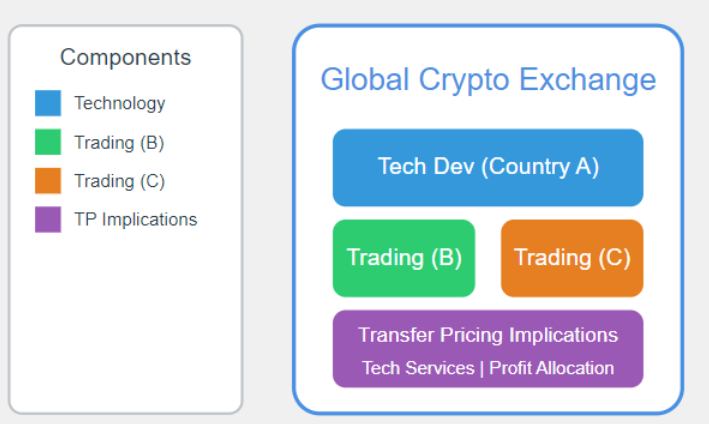Select the Technology label in the legend
Image resolution: width=709 pixels, height=424 pixels.
[119, 103]
